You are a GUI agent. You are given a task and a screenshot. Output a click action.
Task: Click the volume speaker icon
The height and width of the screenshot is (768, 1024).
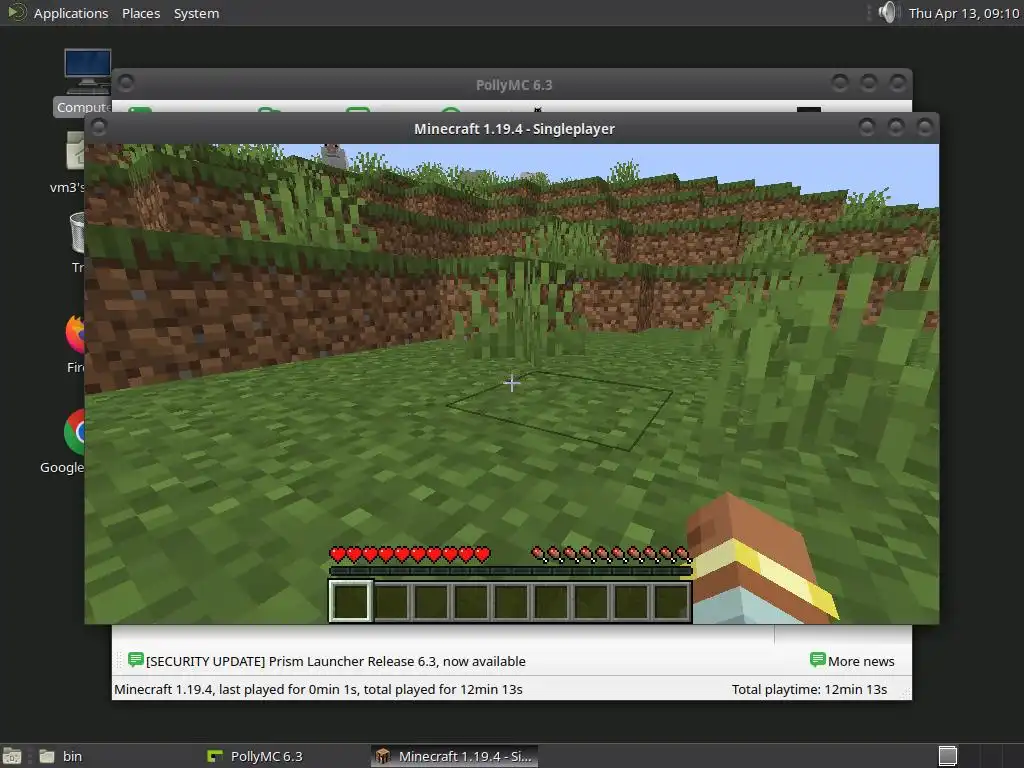[888, 12]
